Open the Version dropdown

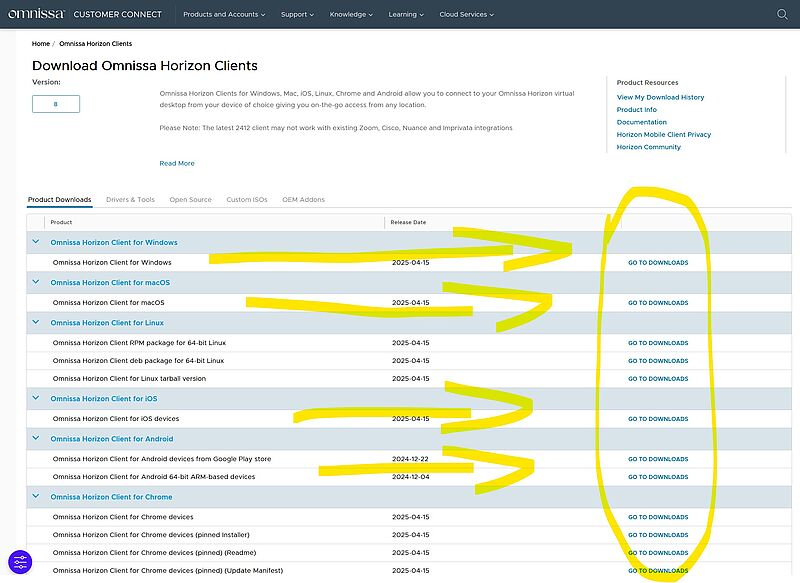pyautogui.click(x=56, y=104)
